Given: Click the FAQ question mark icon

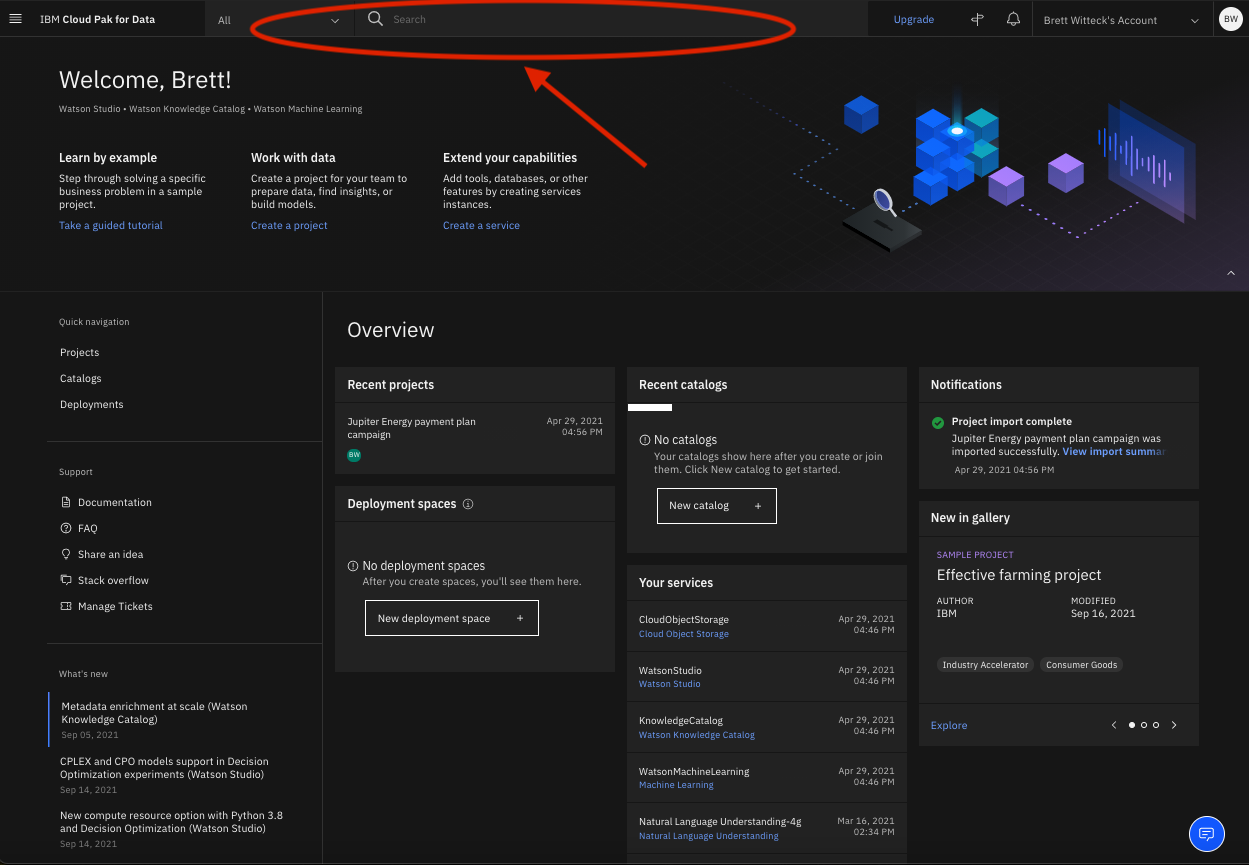Looking at the screenshot, I should click(x=66, y=528).
